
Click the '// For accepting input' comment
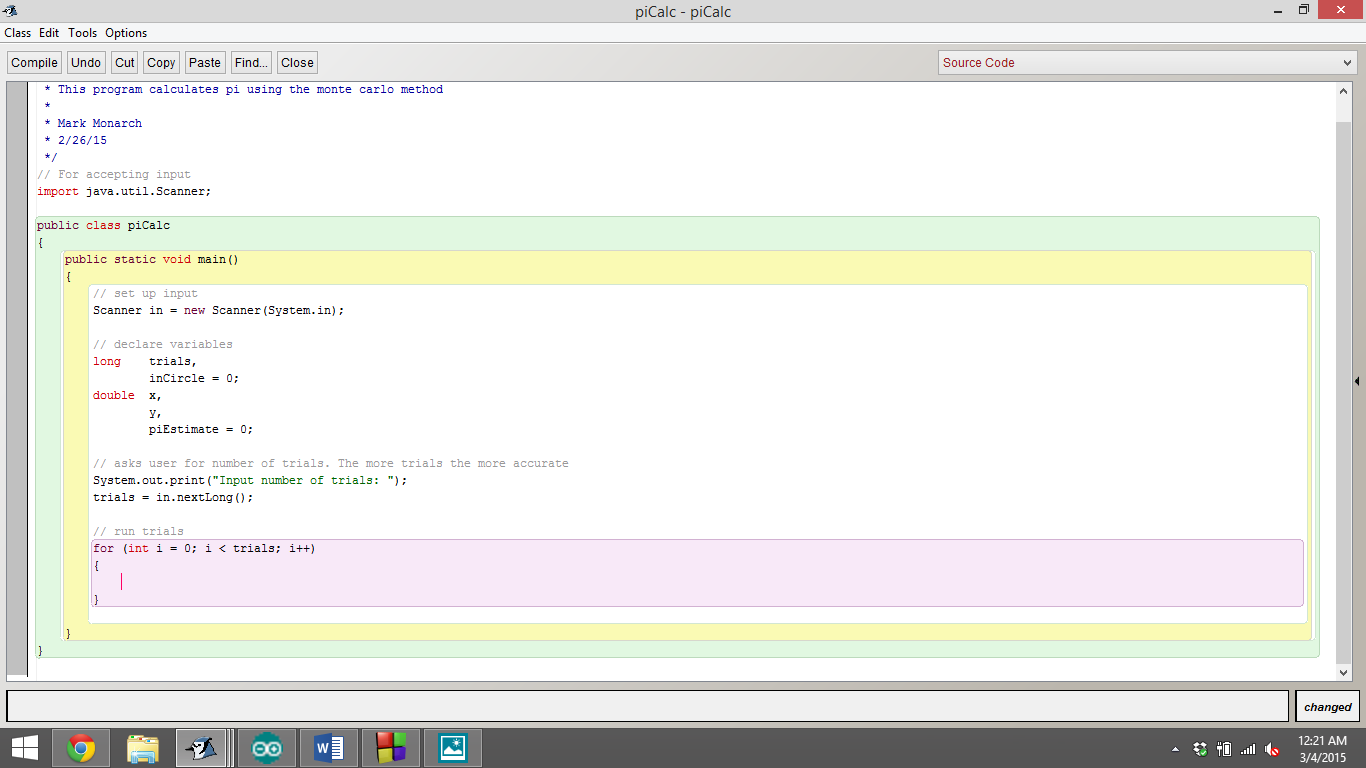pyautogui.click(x=113, y=174)
